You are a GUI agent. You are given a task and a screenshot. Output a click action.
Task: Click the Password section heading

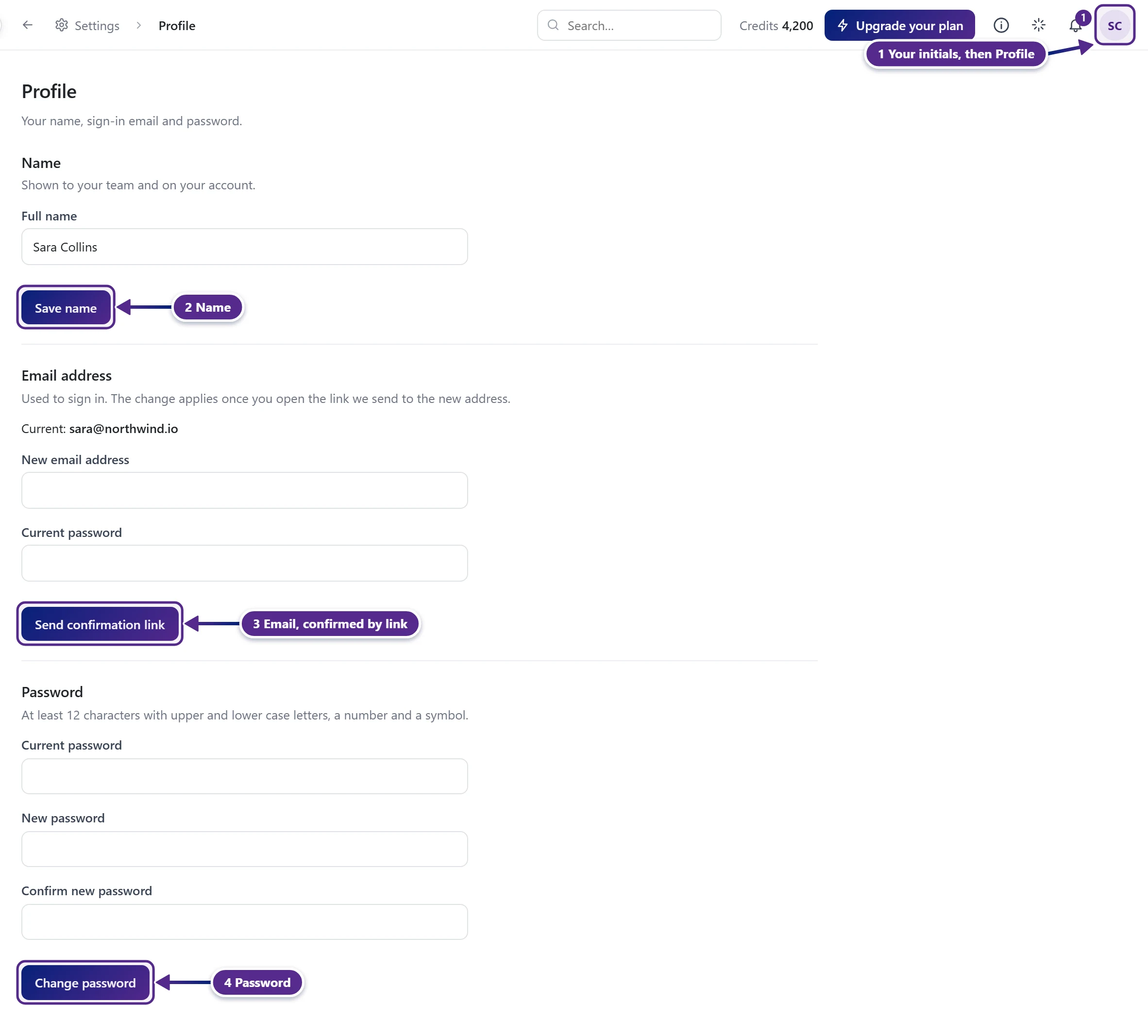pyautogui.click(x=52, y=692)
